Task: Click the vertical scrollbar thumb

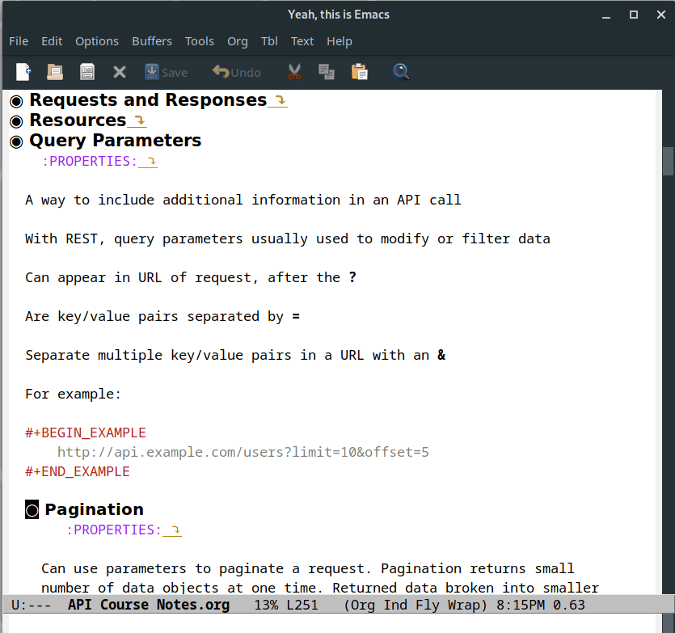Action: [x=667, y=160]
